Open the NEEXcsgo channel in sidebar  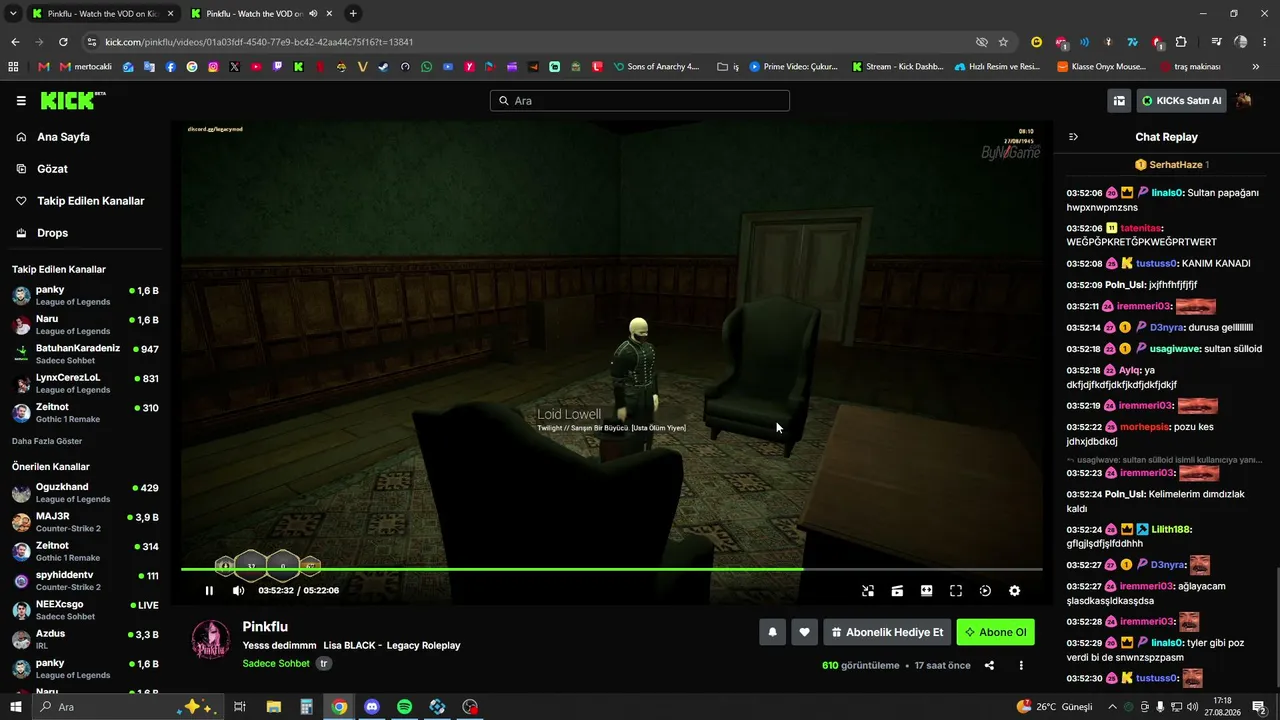coord(85,609)
